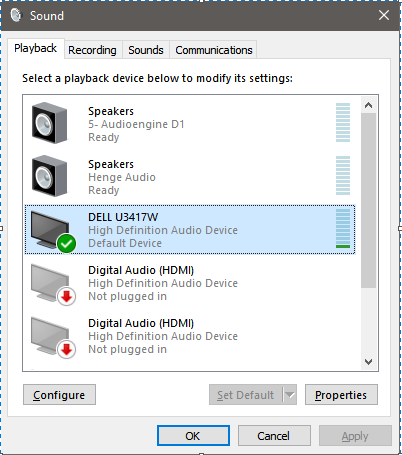Click the "Default Device" status text

click(125, 243)
